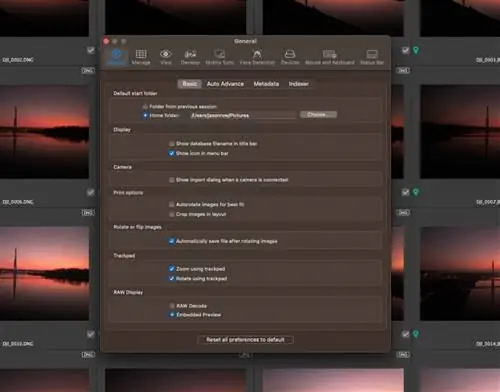Image resolution: width=500 pixels, height=392 pixels.
Task: Disable Show icon in menu bar
Action: (172, 153)
